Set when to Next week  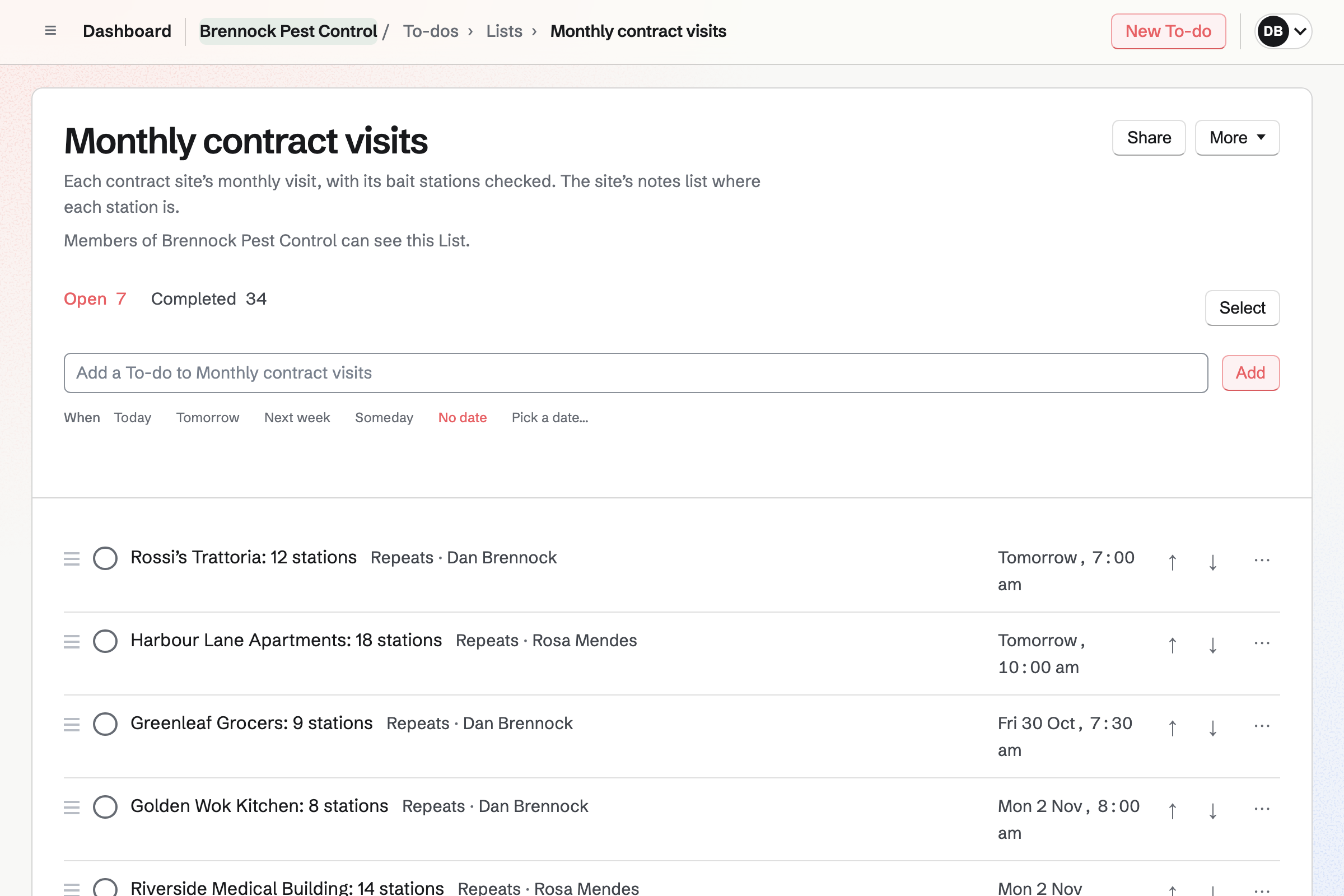297,418
